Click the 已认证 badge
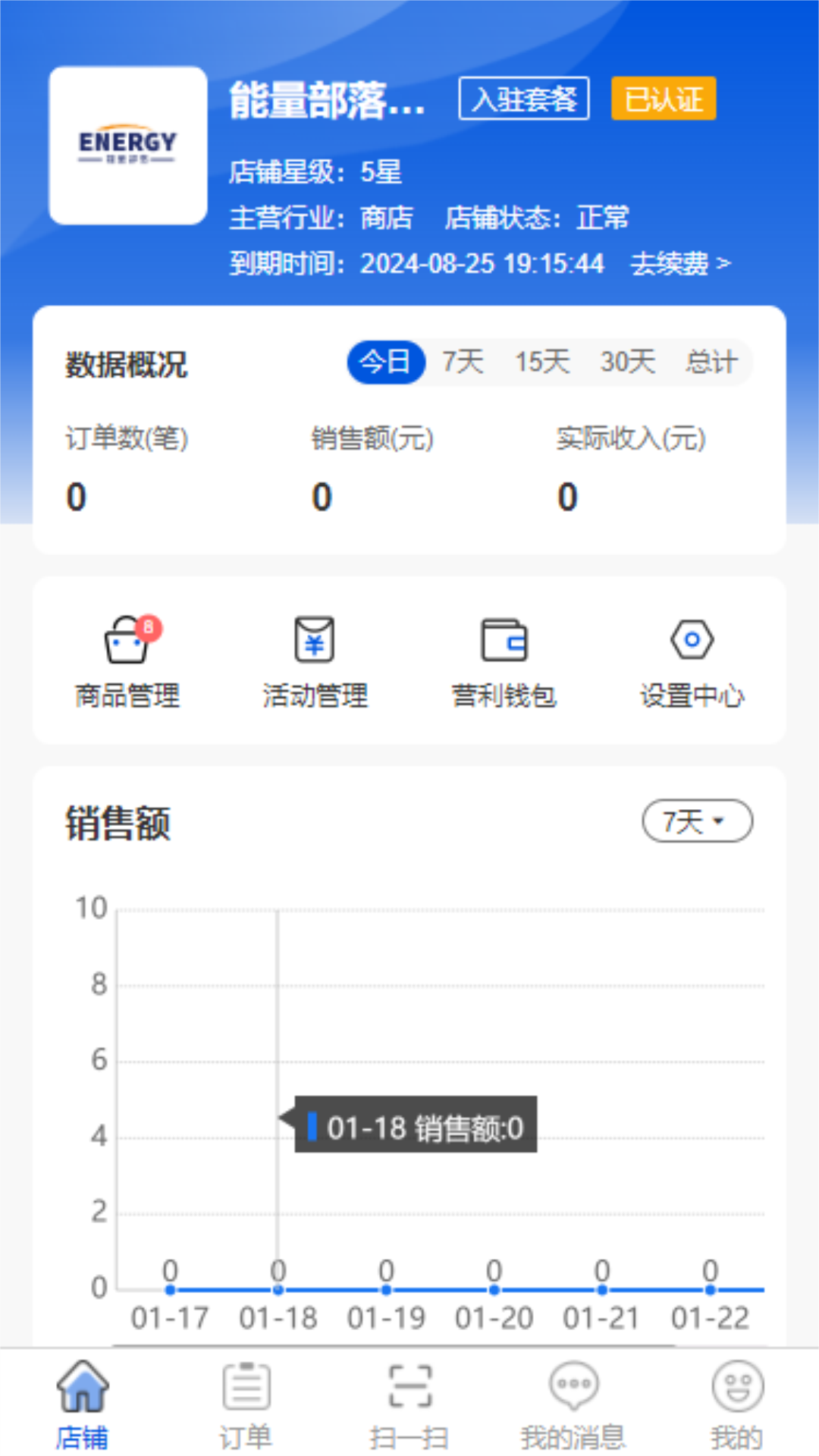Viewport: 819px width, 1456px height. 664,99
